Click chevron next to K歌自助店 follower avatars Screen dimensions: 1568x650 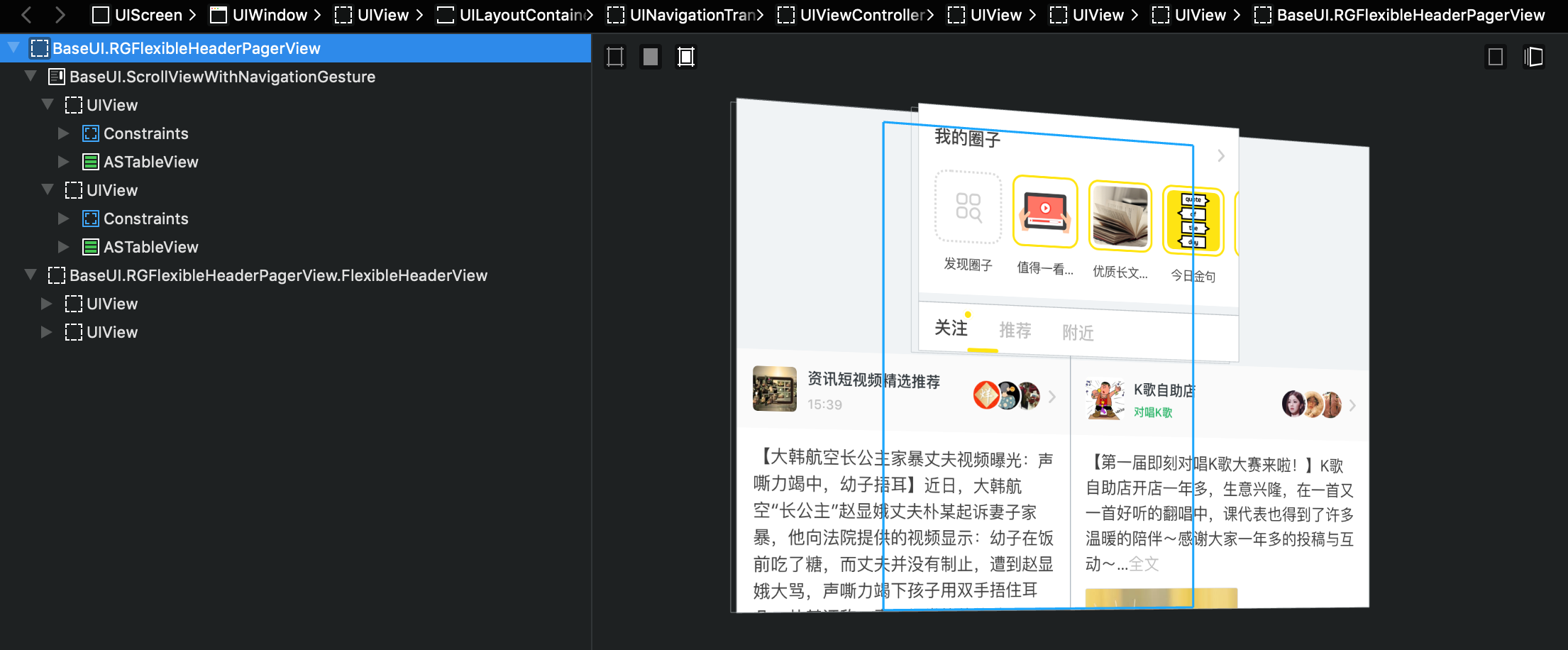1352,405
